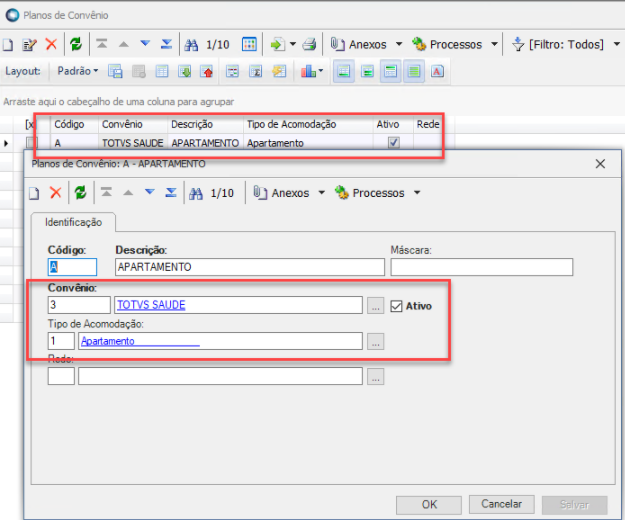Viewport: 625px width, 520px height.
Task: Open Anexos in the dialog toolbar
Action: click(281, 193)
